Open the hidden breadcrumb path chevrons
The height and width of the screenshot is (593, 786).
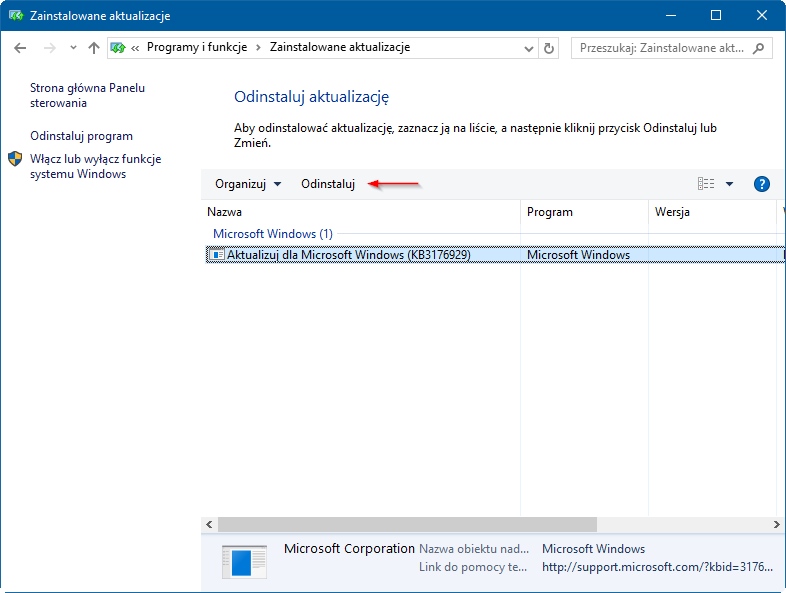point(135,48)
